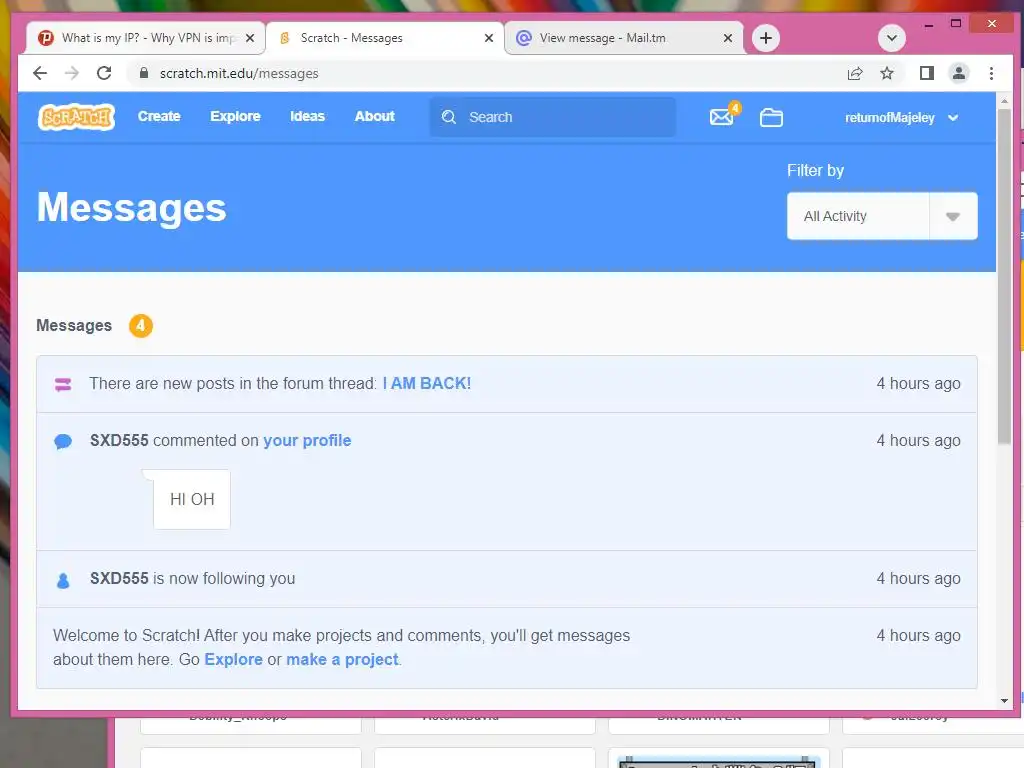Go to the Ideas page
This screenshot has height=768, width=1024.
[x=307, y=116]
